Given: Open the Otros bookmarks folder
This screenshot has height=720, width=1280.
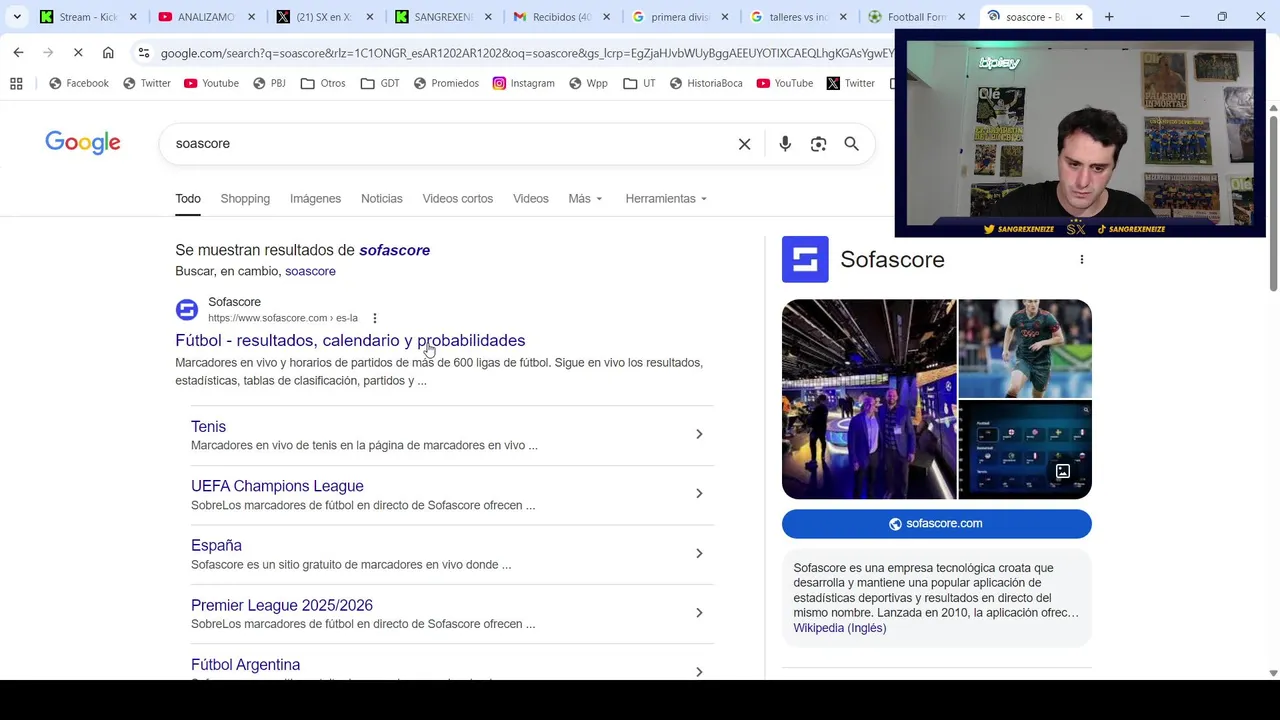Looking at the screenshot, I should point(323,83).
